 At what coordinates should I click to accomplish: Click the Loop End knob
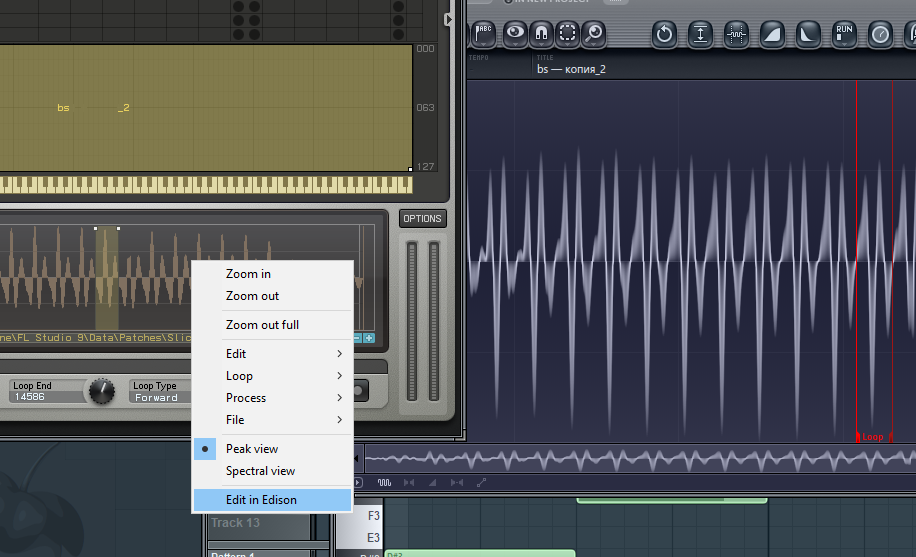102,391
